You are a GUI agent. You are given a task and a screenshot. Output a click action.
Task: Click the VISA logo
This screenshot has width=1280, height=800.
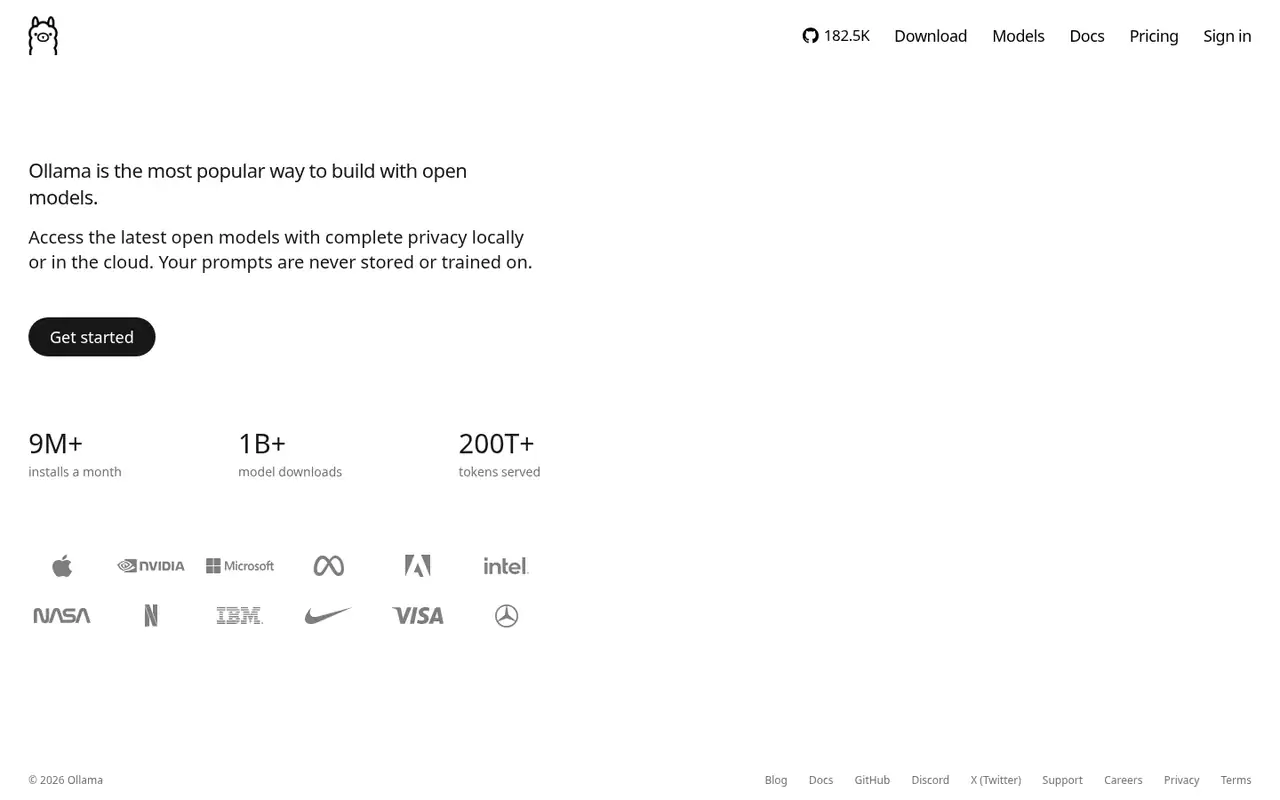(418, 616)
